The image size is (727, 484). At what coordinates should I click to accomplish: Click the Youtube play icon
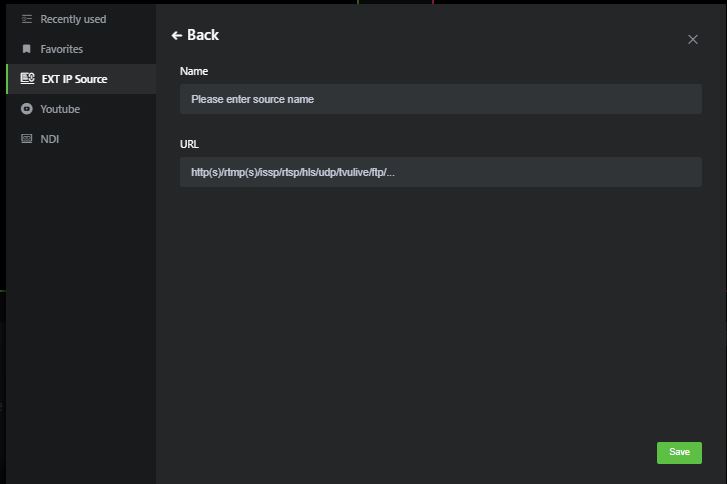click(x=27, y=108)
